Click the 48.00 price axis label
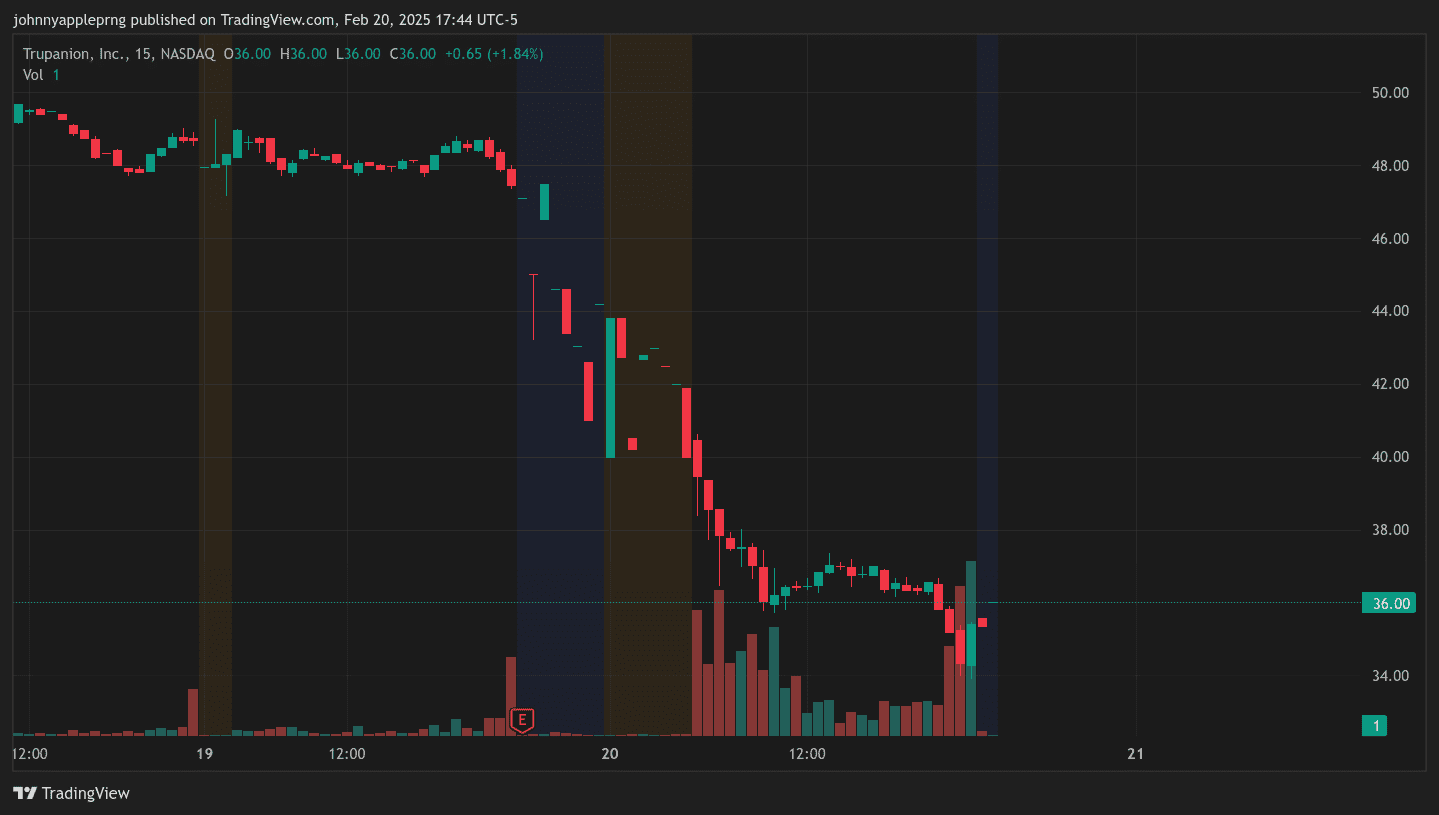The height and width of the screenshot is (815, 1439). point(1391,166)
